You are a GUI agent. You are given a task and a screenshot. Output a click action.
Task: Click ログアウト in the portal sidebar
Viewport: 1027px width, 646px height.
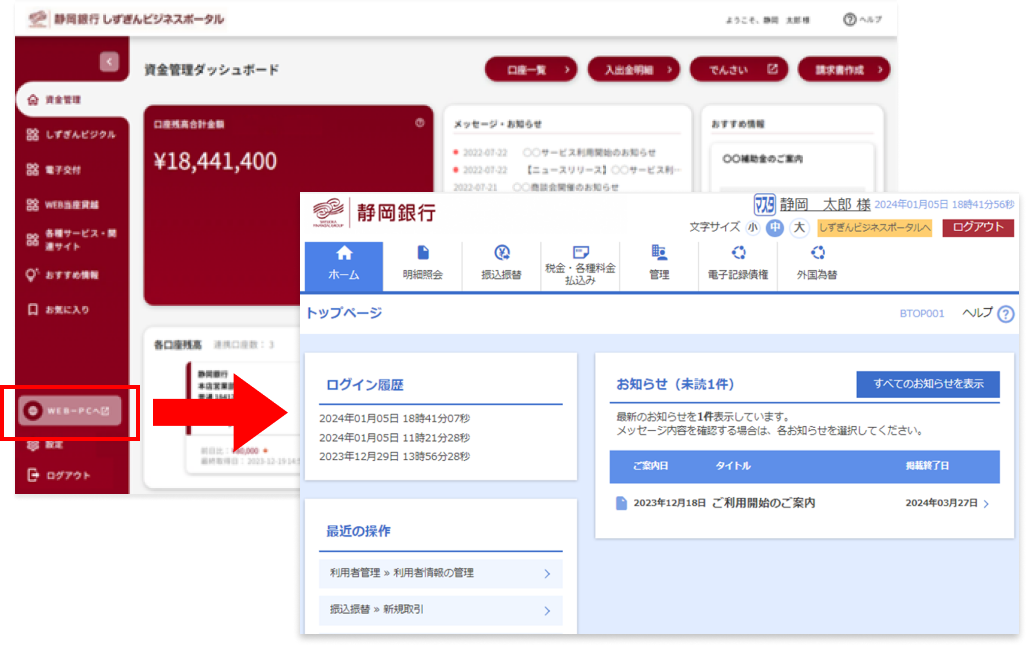pyautogui.click(x=59, y=475)
